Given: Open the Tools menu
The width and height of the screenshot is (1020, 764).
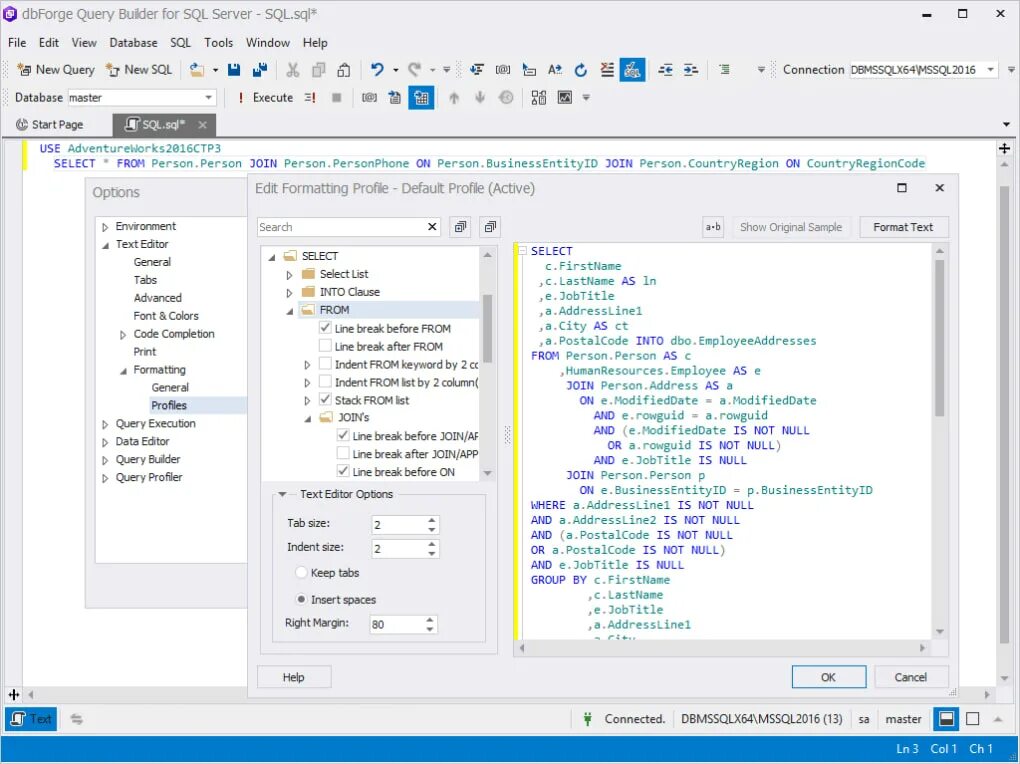Looking at the screenshot, I should click(x=218, y=43).
